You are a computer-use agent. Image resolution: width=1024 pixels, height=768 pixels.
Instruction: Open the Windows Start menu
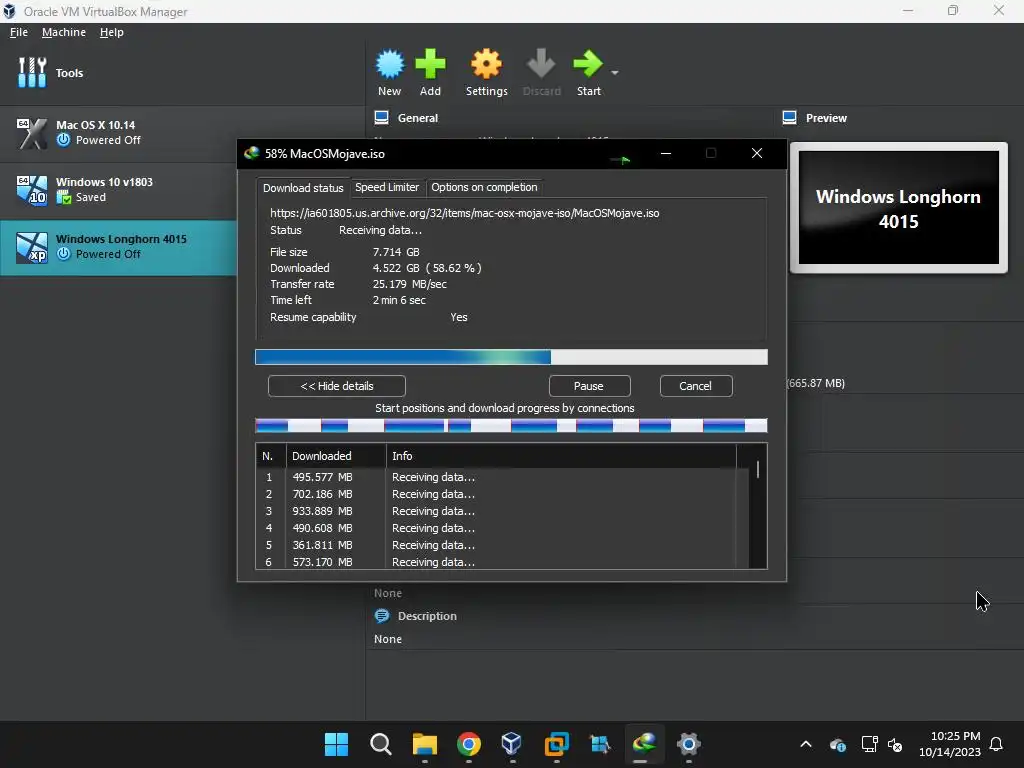coord(336,744)
